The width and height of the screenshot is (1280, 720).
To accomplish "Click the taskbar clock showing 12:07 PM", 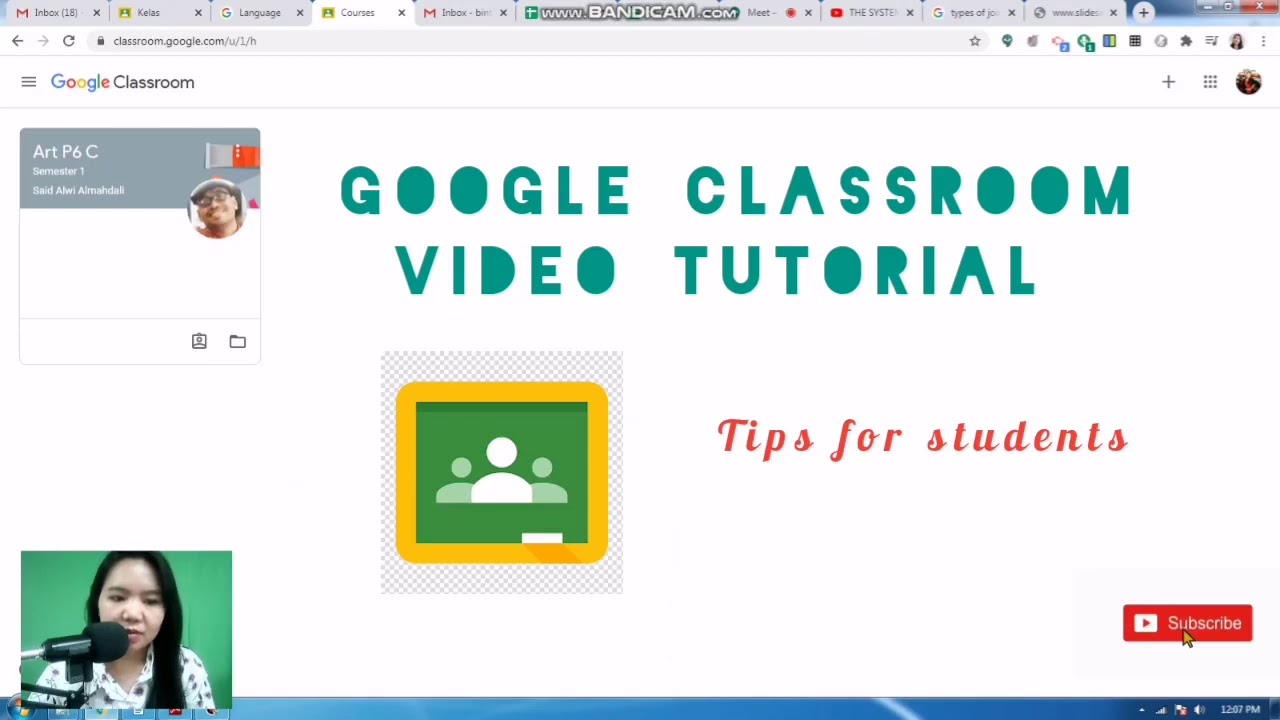I will pos(1240,709).
